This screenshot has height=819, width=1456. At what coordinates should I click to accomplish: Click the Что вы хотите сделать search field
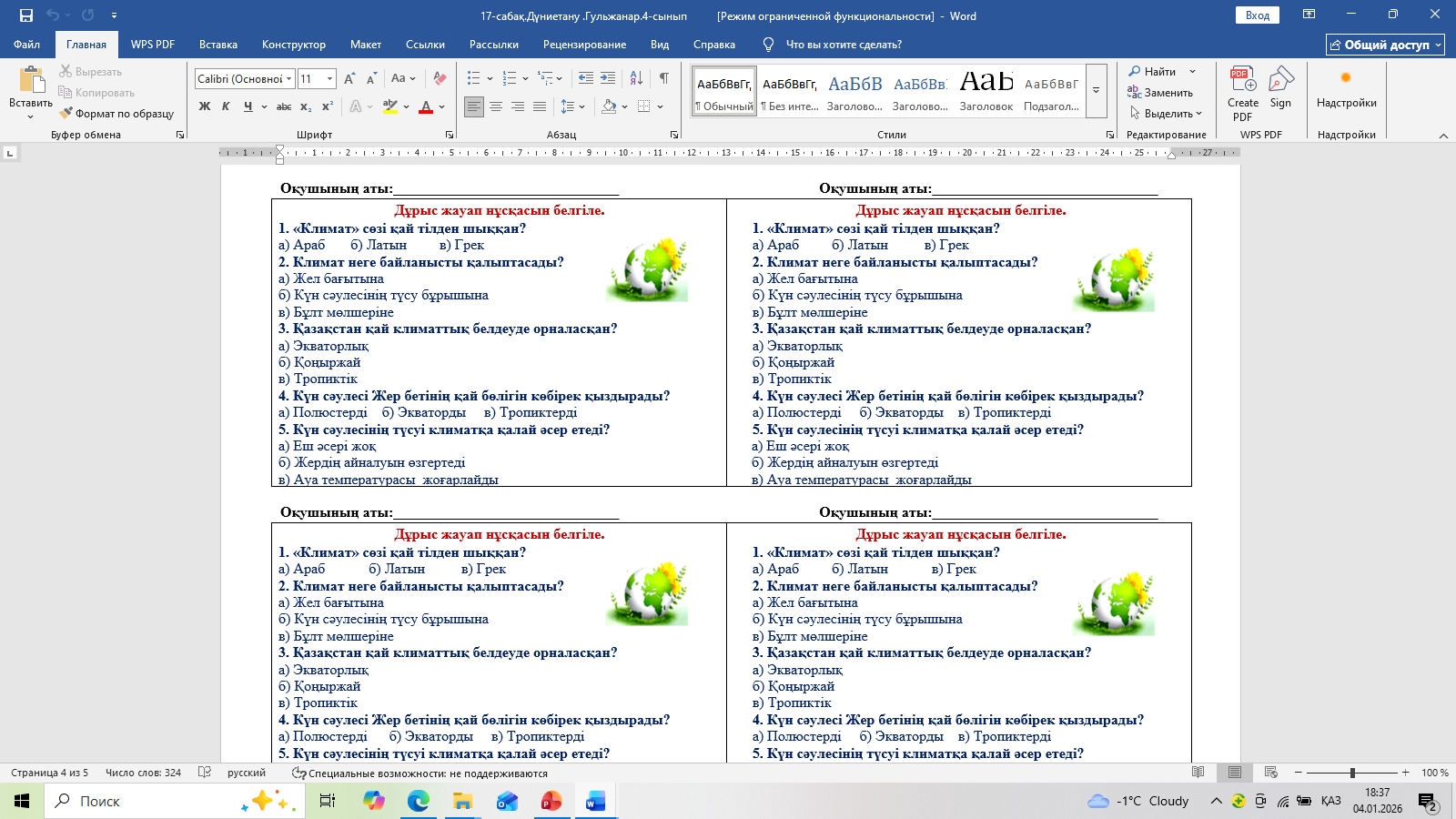click(x=844, y=45)
